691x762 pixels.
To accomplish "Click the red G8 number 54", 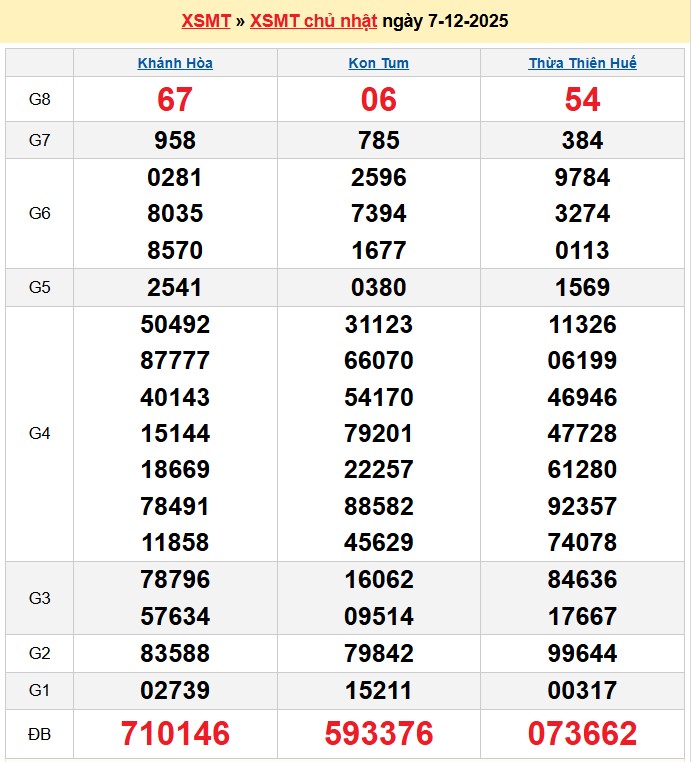I will click(582, 100).
